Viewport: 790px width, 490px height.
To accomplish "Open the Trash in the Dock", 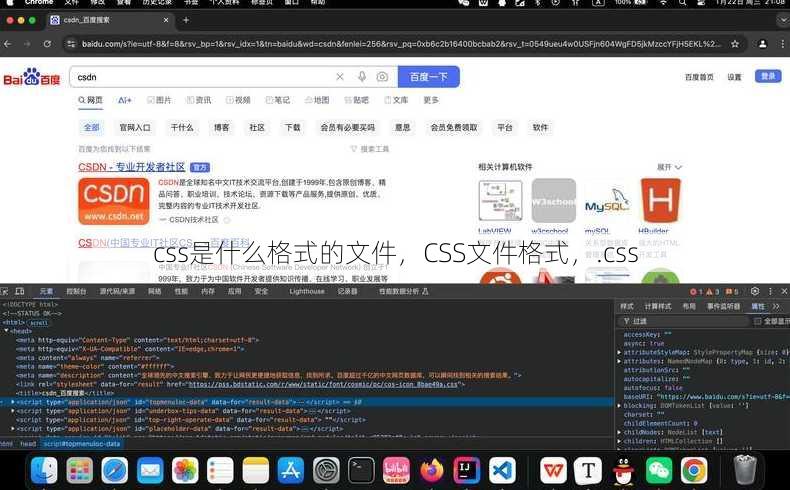I will [x=745, y=470].
